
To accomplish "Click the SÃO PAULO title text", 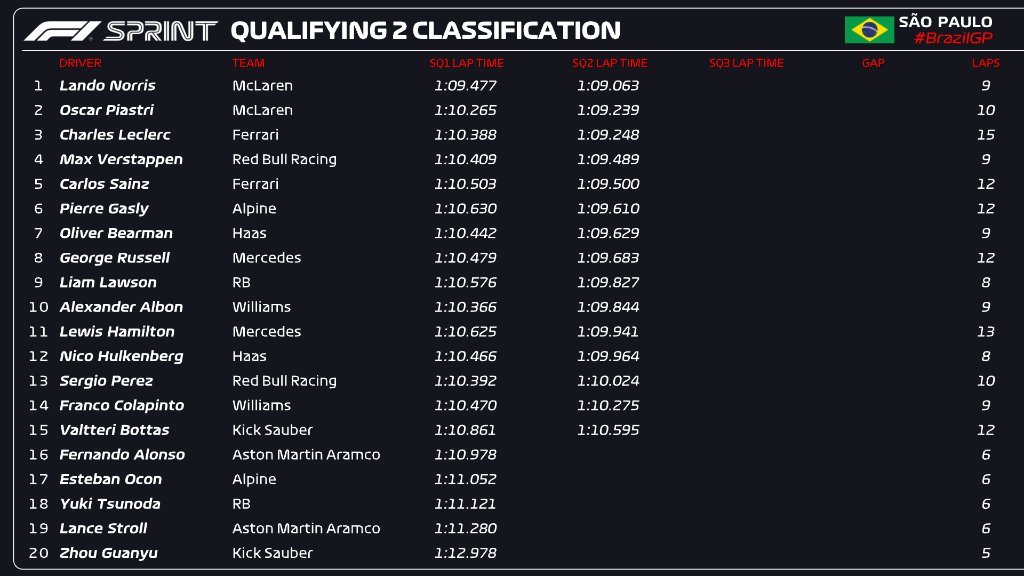I will [x=945, y=22].
